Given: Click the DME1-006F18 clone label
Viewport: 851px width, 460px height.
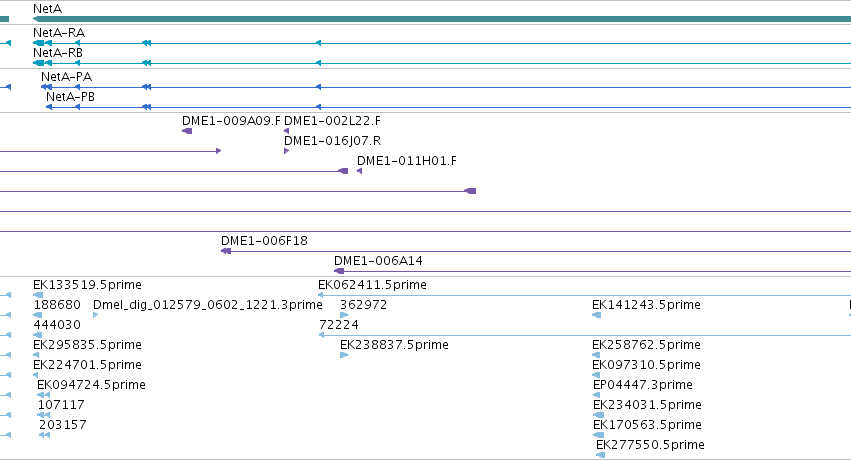Looking at the screenshot, I should click(264, 241).
